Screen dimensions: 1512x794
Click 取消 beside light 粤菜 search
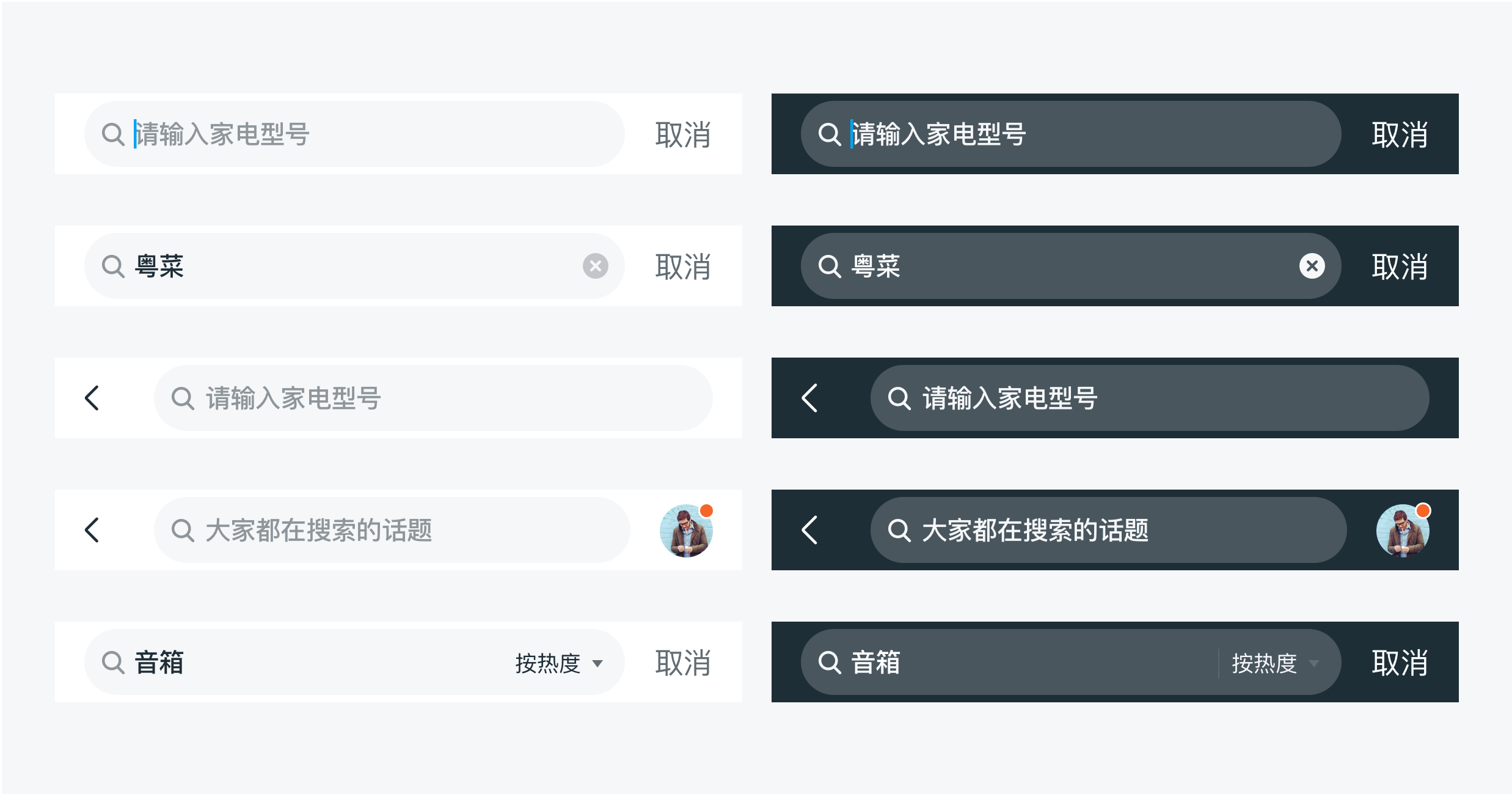pyautogui.click(x=683, y=267)
